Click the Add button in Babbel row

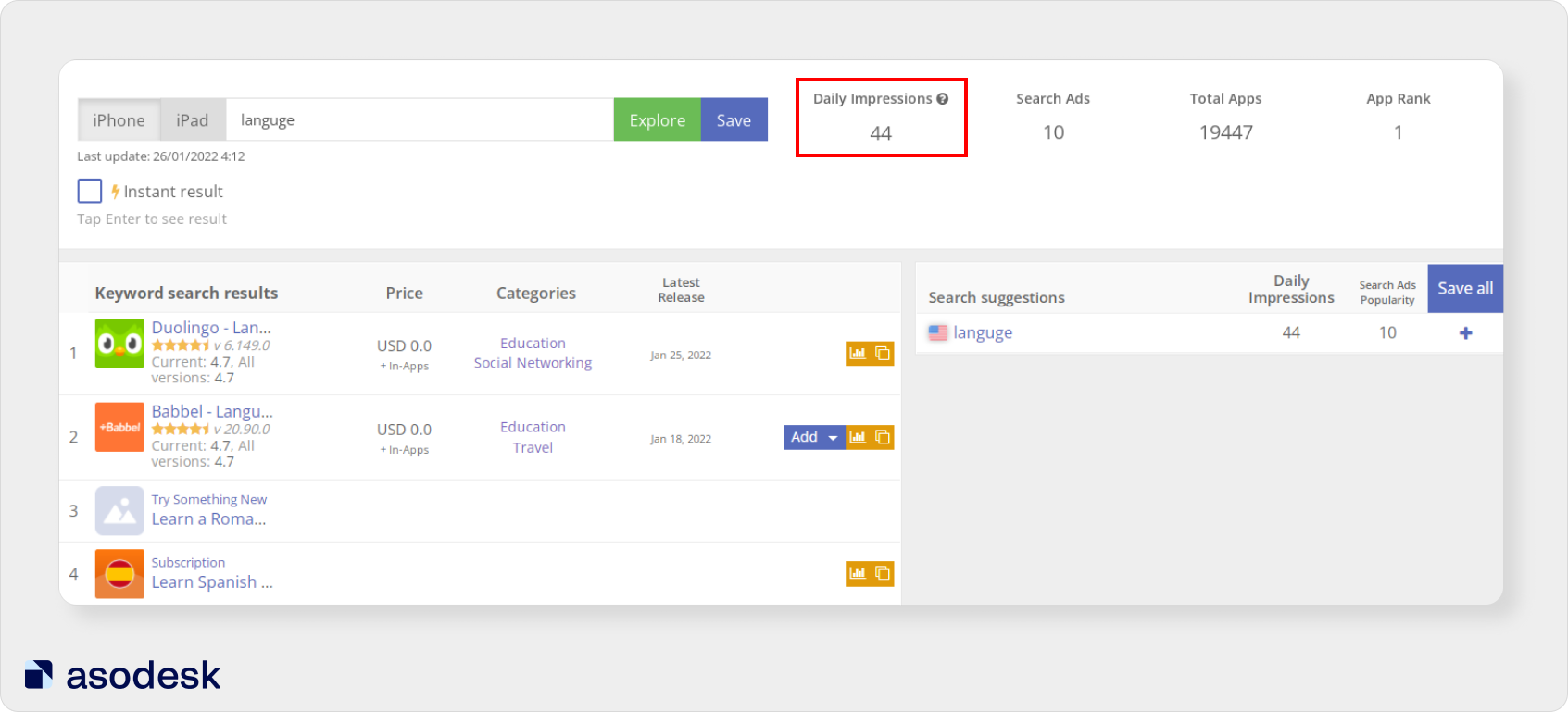(804, 437)
